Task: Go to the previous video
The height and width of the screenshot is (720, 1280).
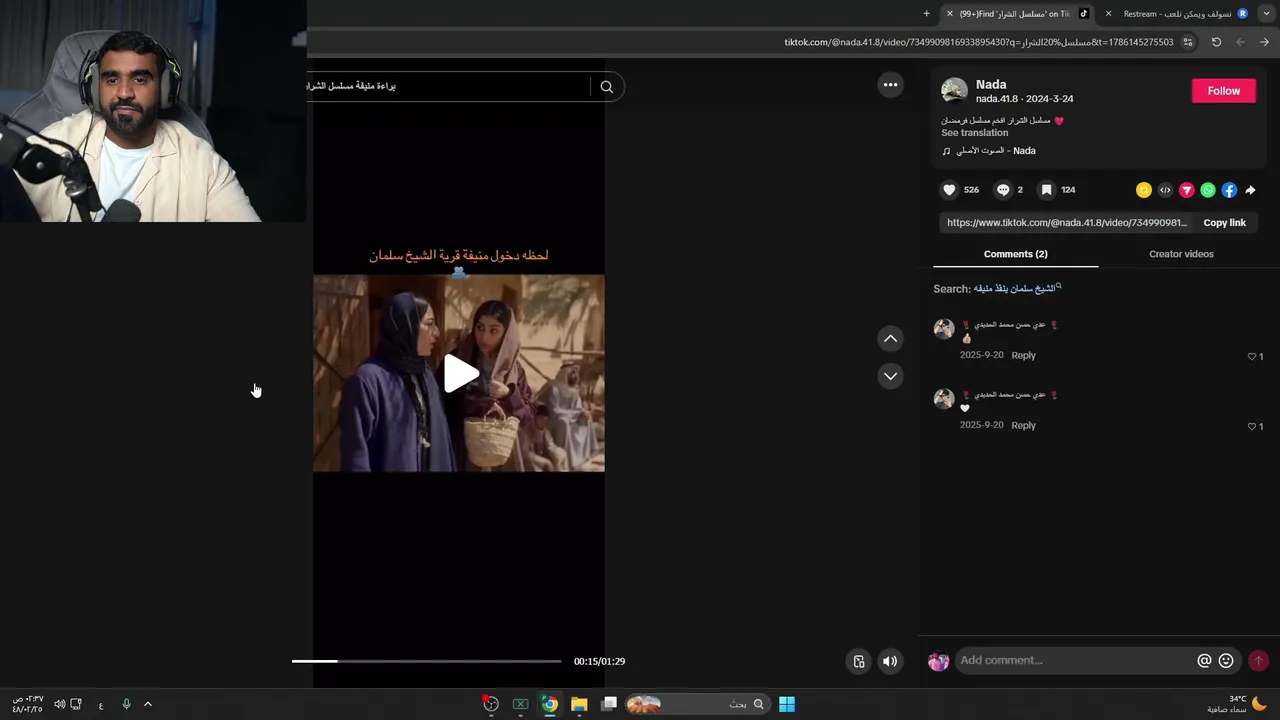Action: [x=890, y=339]
